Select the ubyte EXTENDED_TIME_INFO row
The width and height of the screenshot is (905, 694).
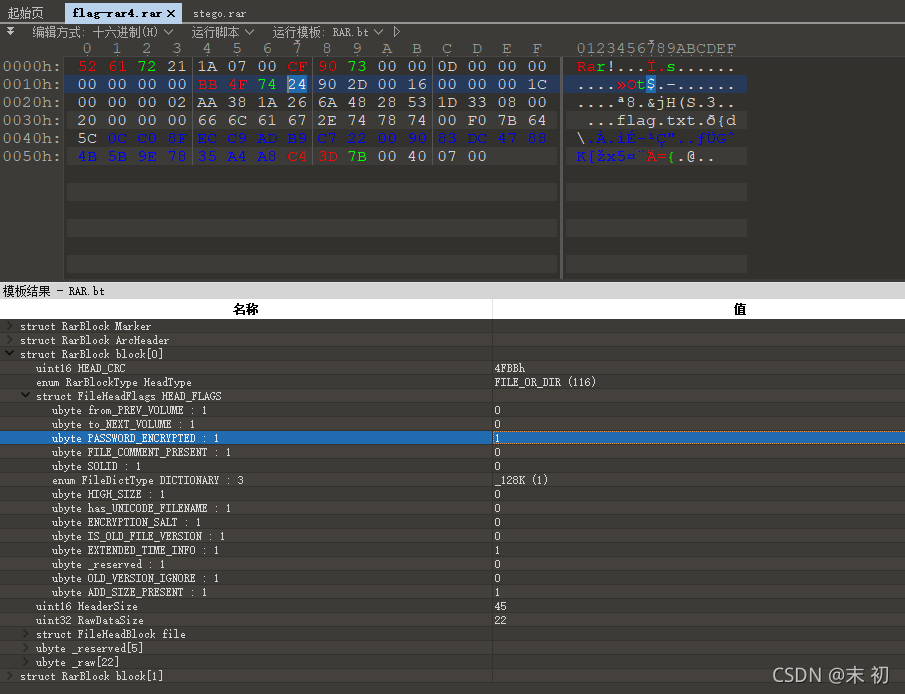pos(452,550)
